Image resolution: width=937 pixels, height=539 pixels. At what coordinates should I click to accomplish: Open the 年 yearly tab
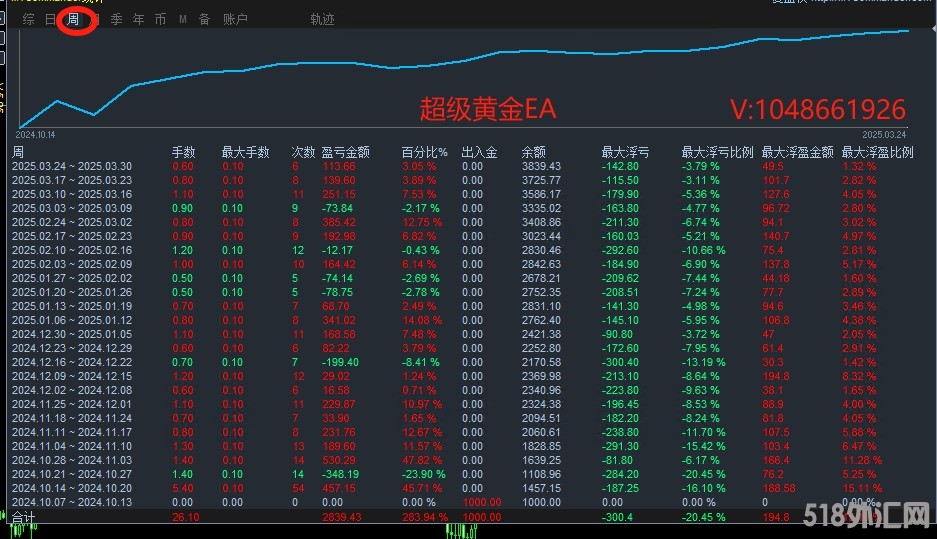138,19
